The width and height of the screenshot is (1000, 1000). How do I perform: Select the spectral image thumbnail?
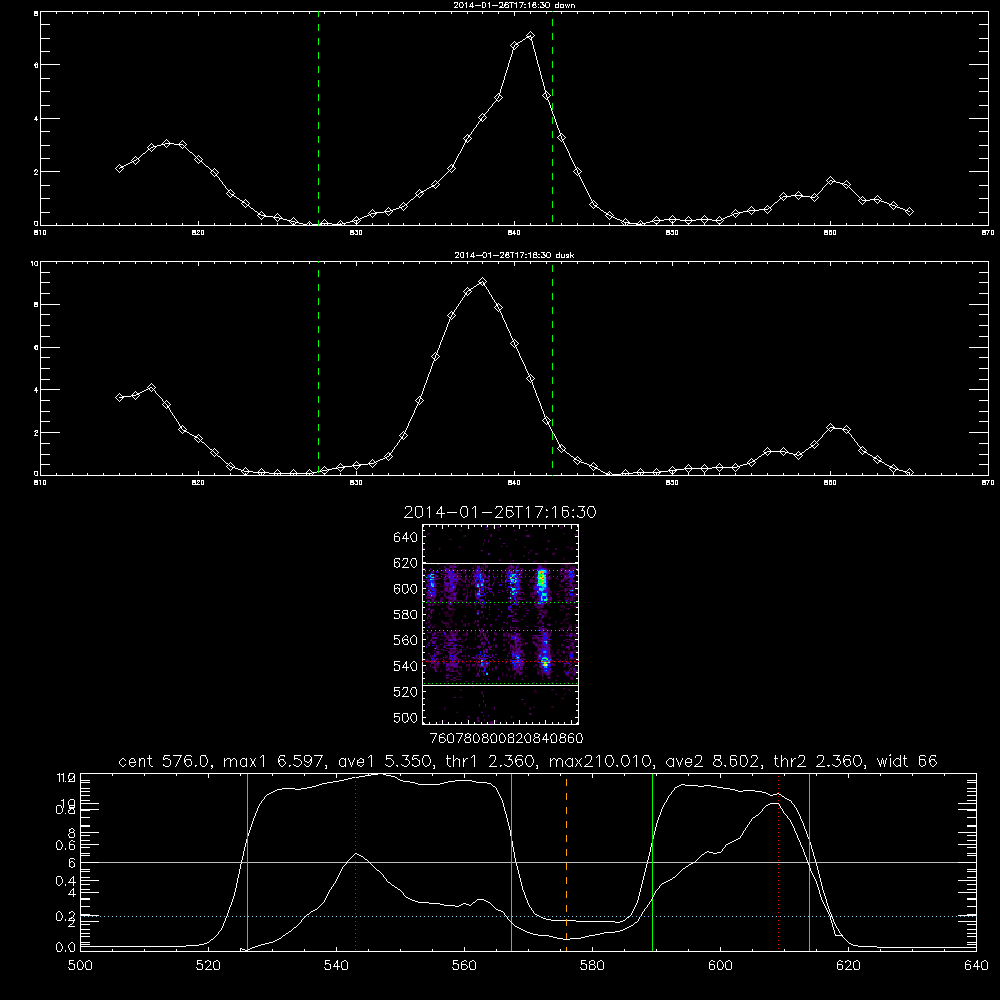500,624
